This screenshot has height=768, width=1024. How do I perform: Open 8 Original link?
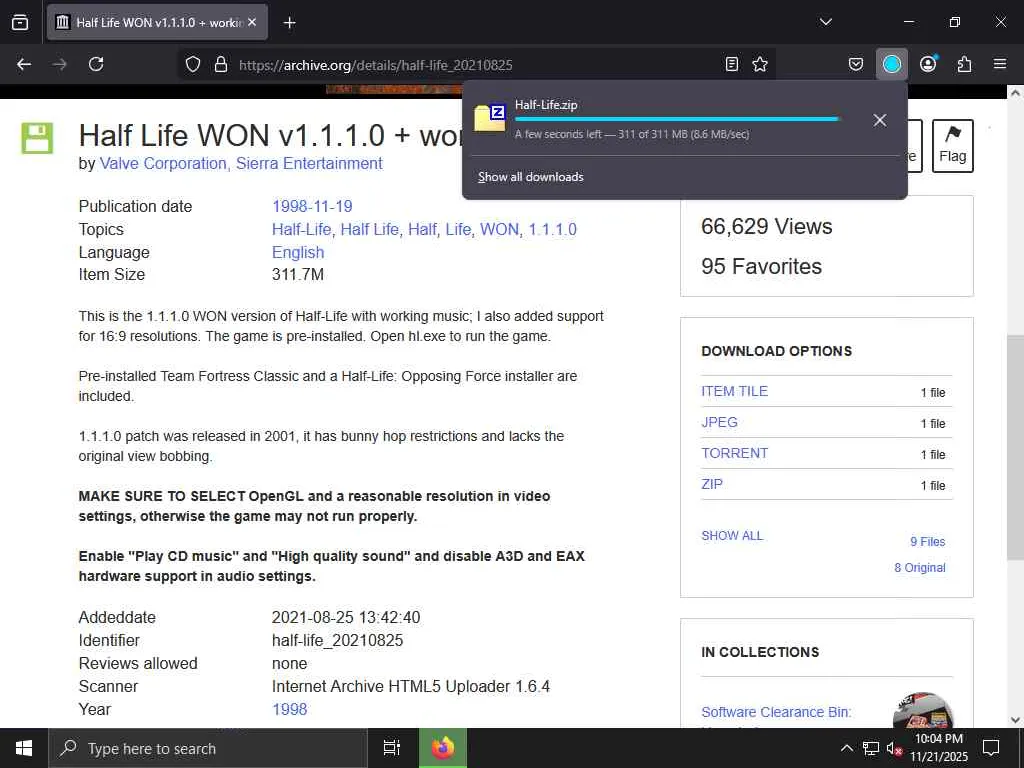[x=920, y=568]
